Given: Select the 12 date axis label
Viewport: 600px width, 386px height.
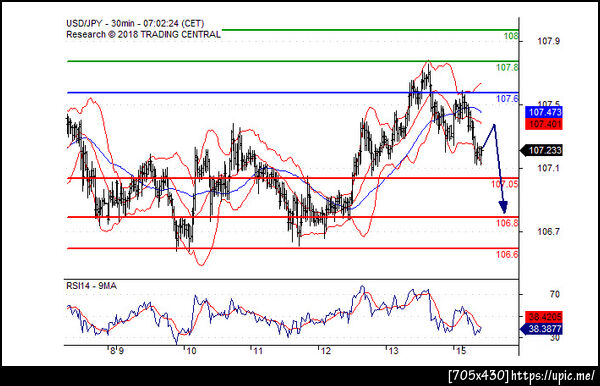Looking at the screenshot, I should coord(325,351).
